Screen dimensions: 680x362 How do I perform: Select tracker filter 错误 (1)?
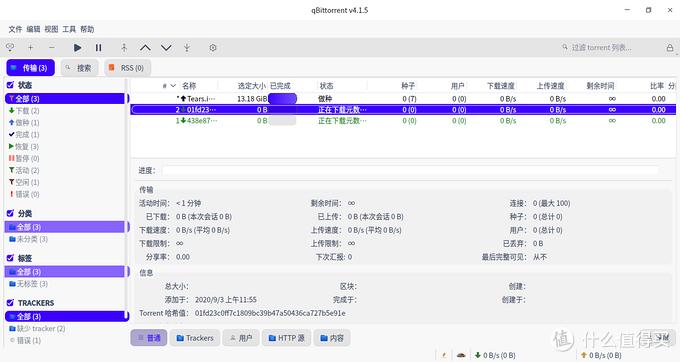tap(26, 340)
